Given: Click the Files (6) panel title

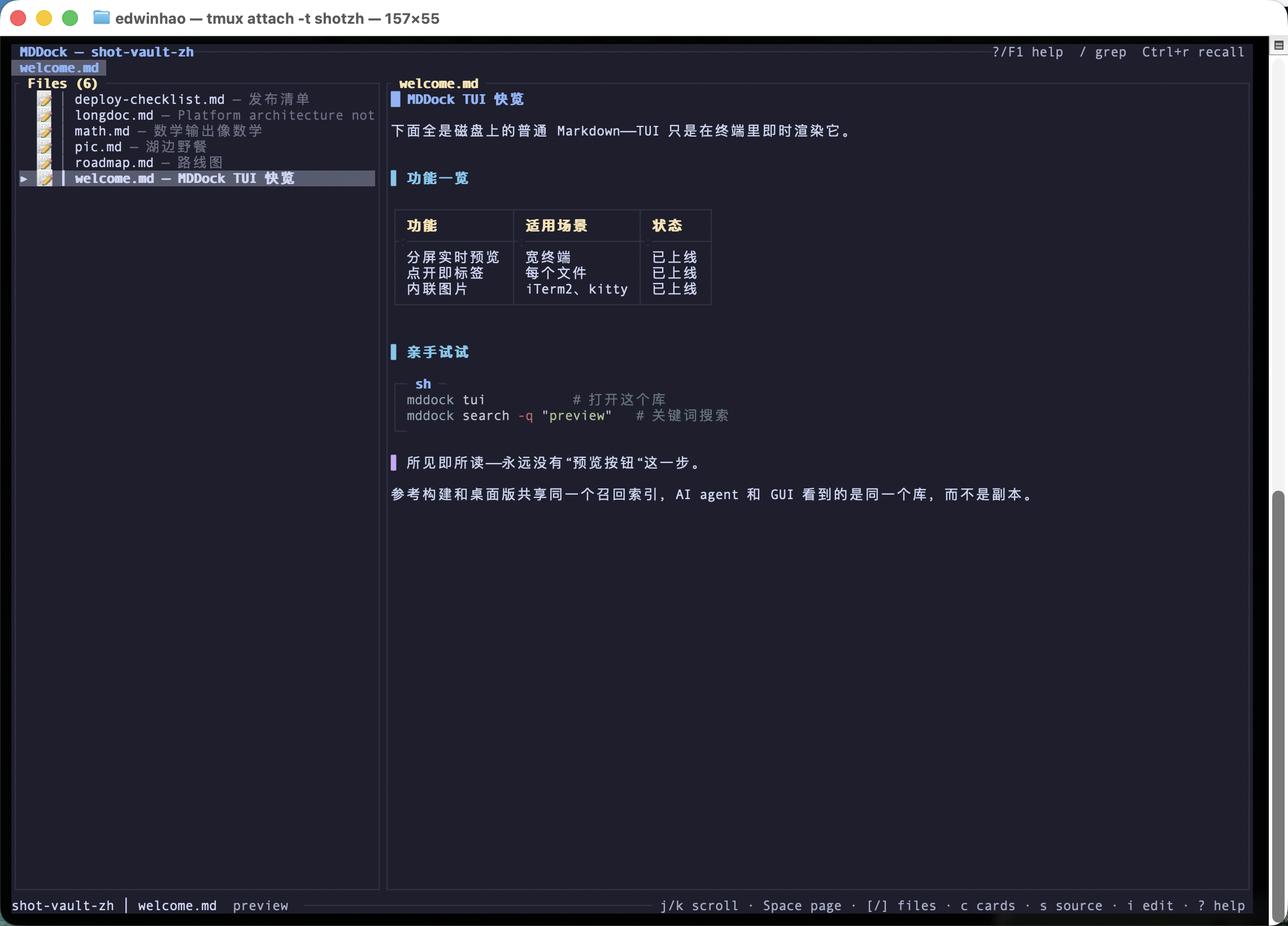Looking at the screenshot, I should pyautogui.click(x=63, y=84).
